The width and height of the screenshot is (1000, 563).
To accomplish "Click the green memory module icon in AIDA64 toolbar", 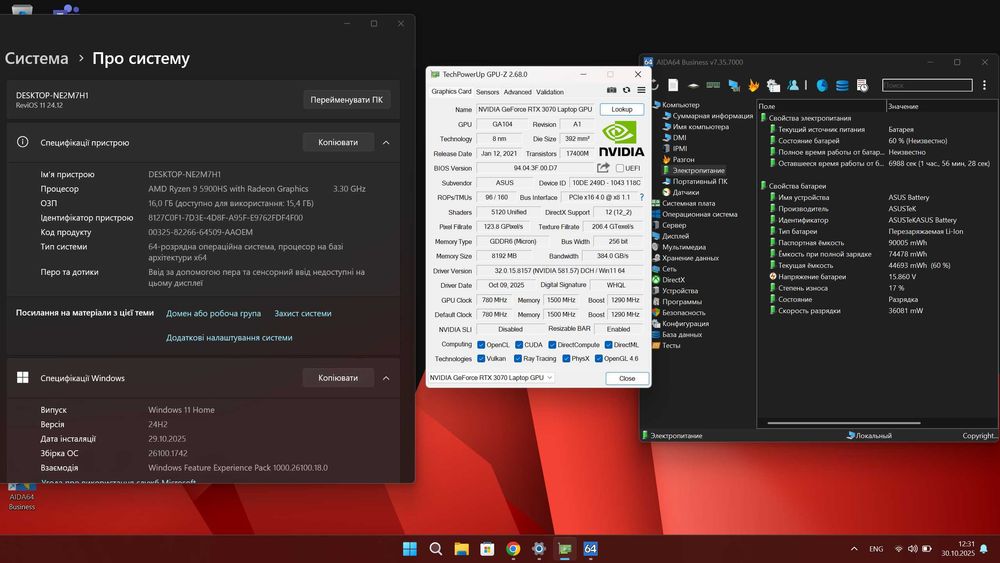I will click(x=713, y=85).
